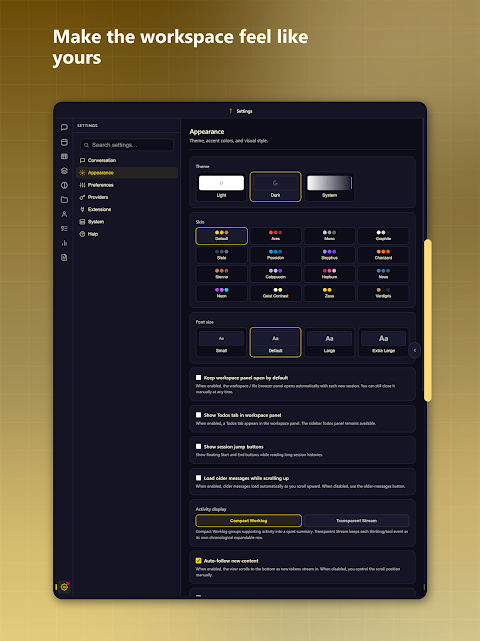Click the stacked layers icon in left rail

pos(64,171)
